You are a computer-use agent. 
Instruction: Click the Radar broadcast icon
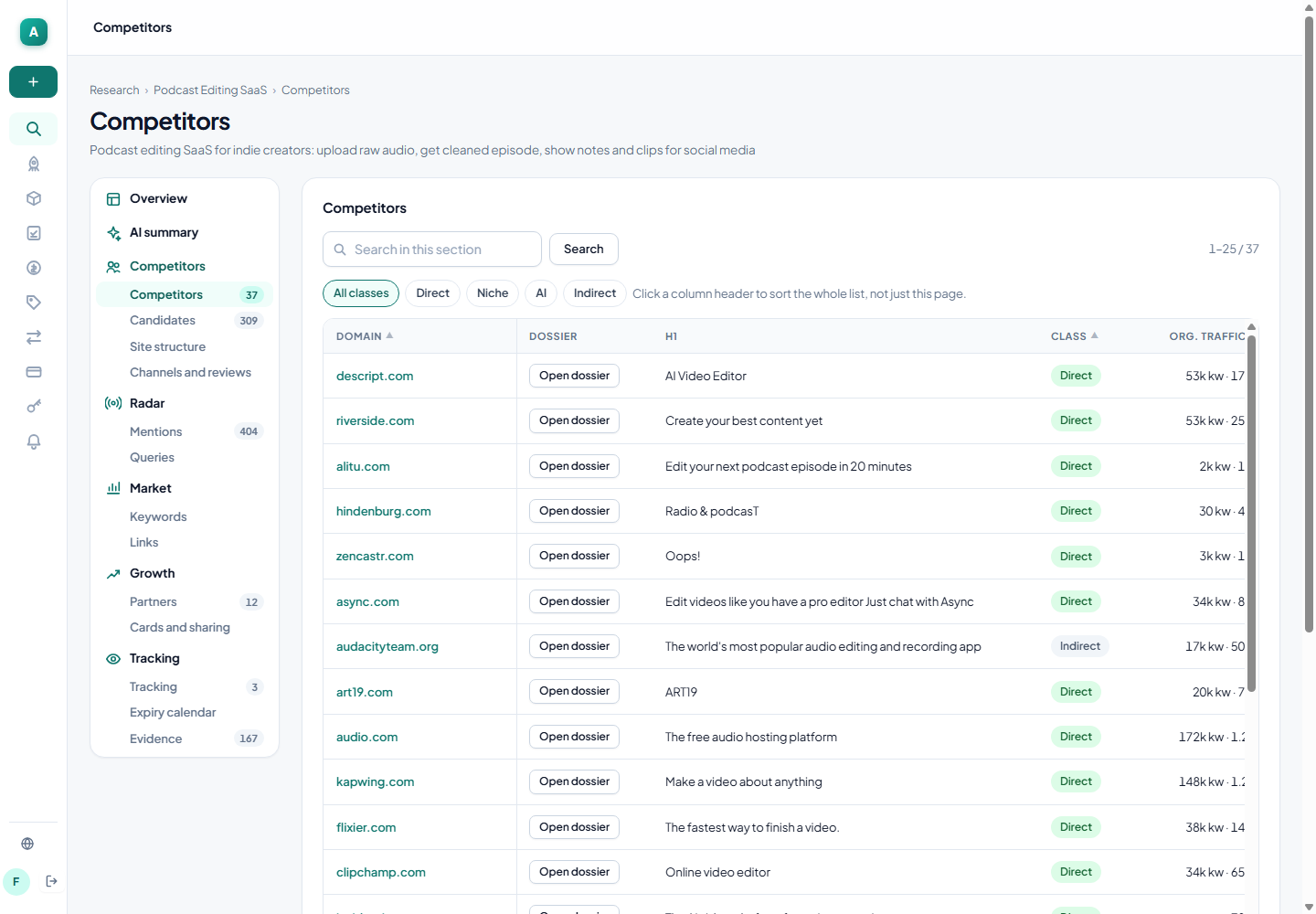113,403
